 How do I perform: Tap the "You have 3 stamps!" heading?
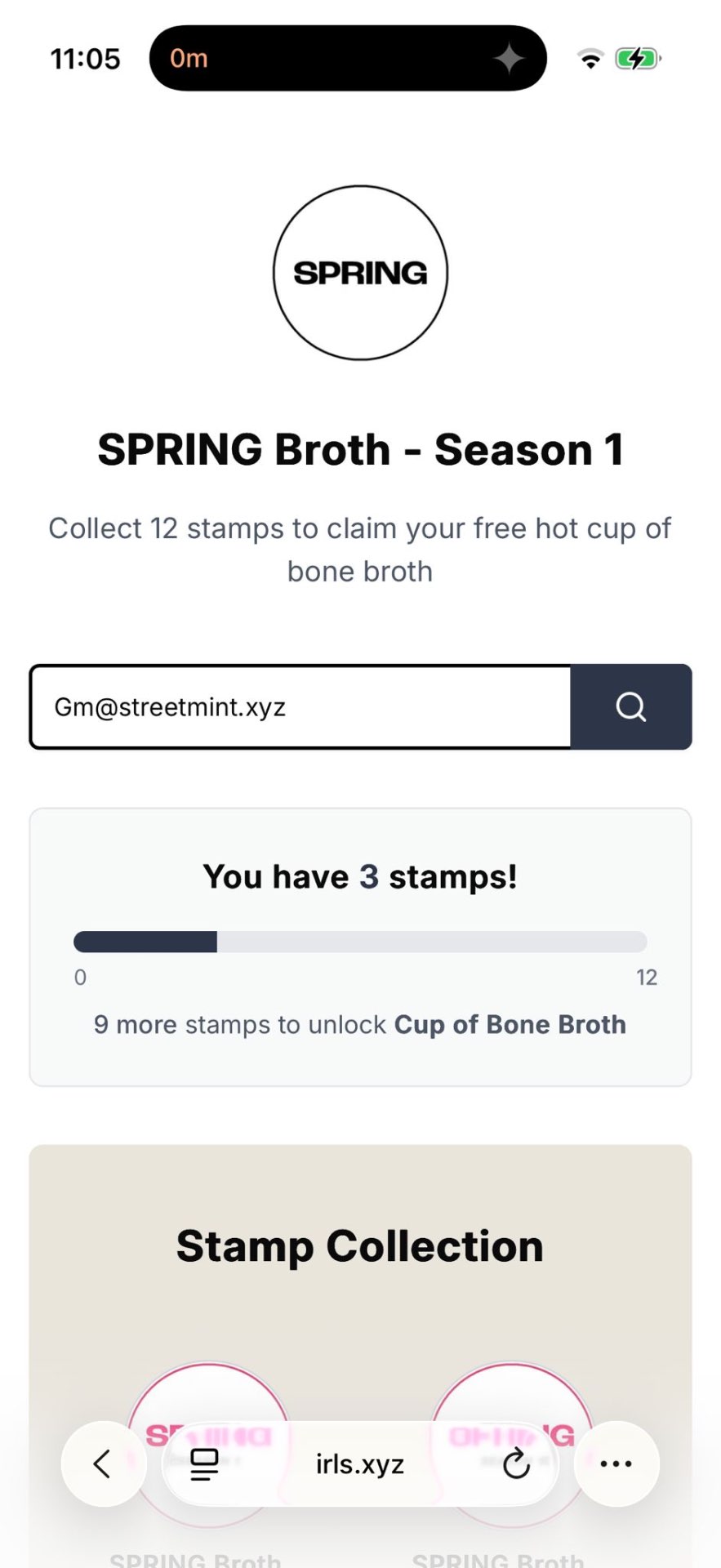click(360, 877)
